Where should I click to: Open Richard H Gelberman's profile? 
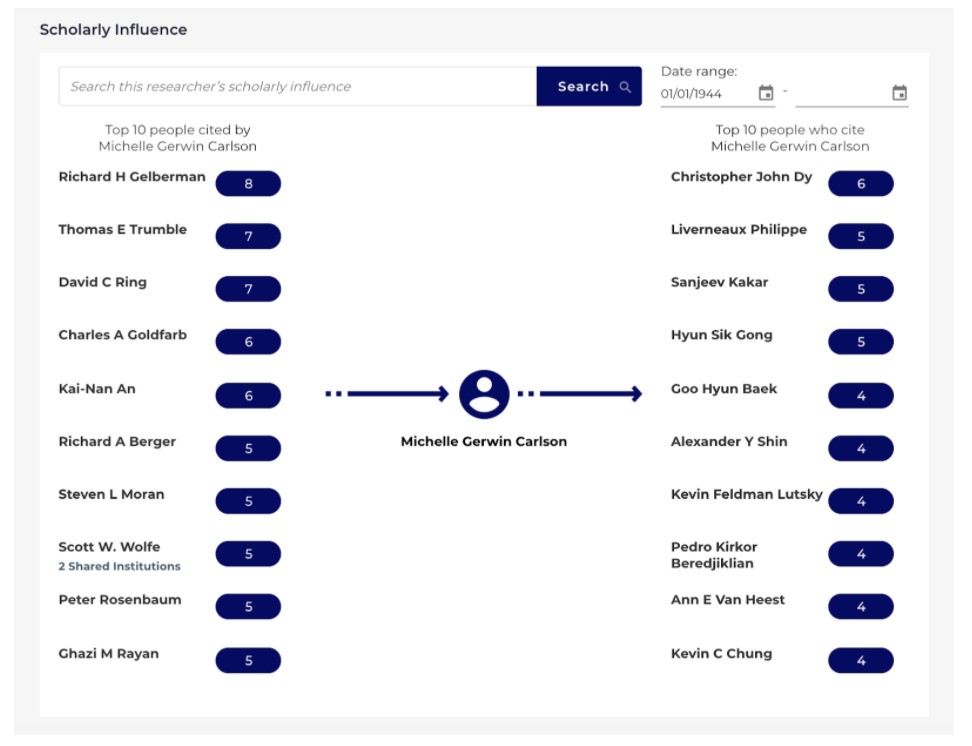coord(132,177)
